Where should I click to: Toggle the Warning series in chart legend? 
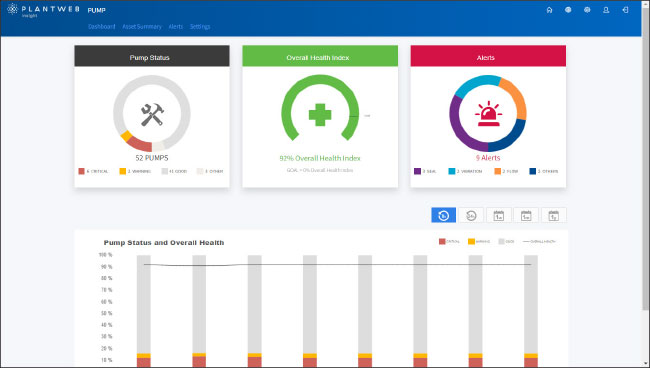pyautogui.click(x=479, y=241)
